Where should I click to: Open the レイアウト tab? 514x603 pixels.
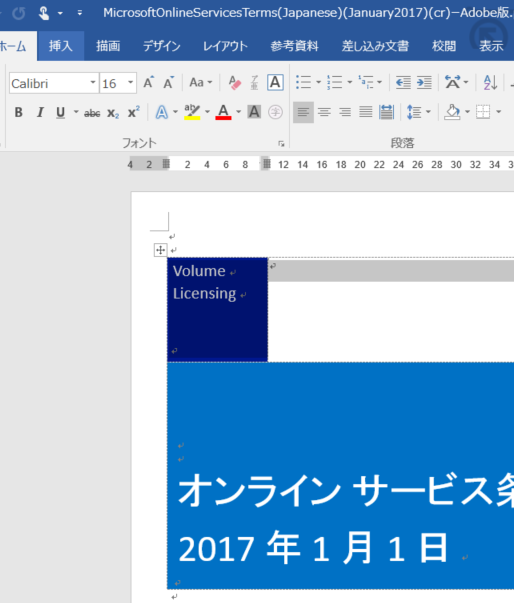(225, 47)
